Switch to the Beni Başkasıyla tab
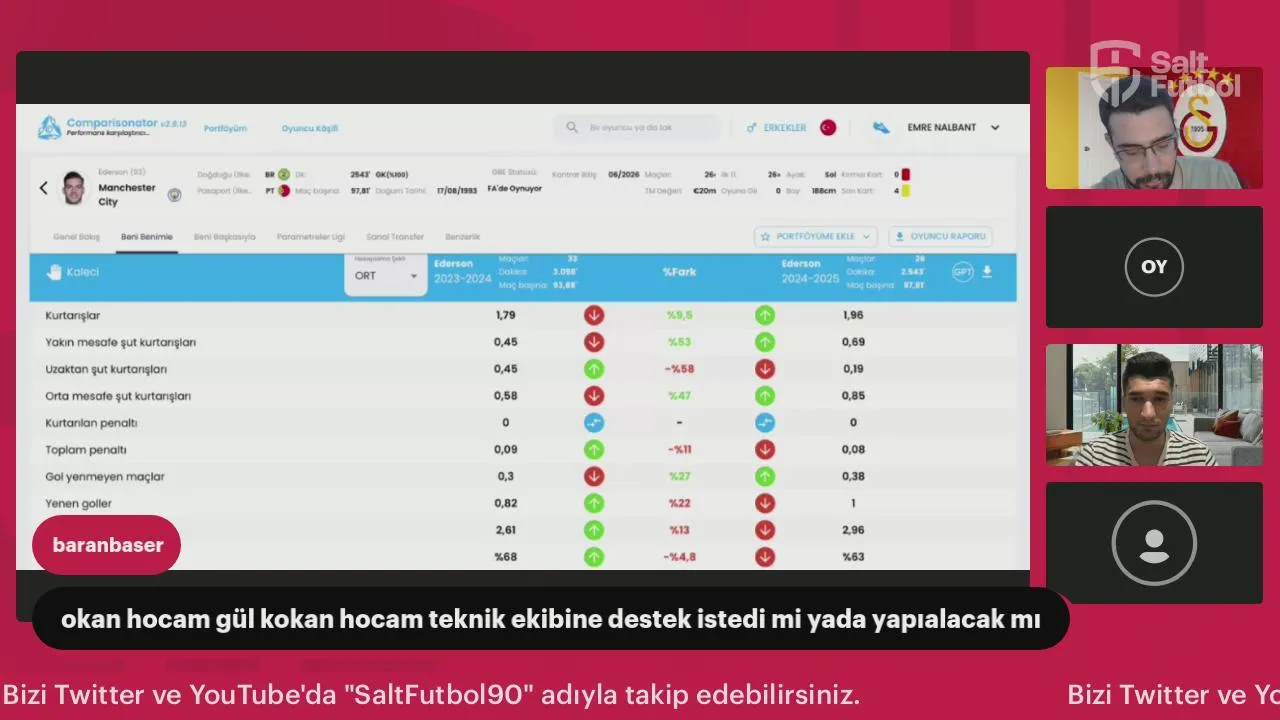Viewport: 1280px width, 720px height. (225, 237)
